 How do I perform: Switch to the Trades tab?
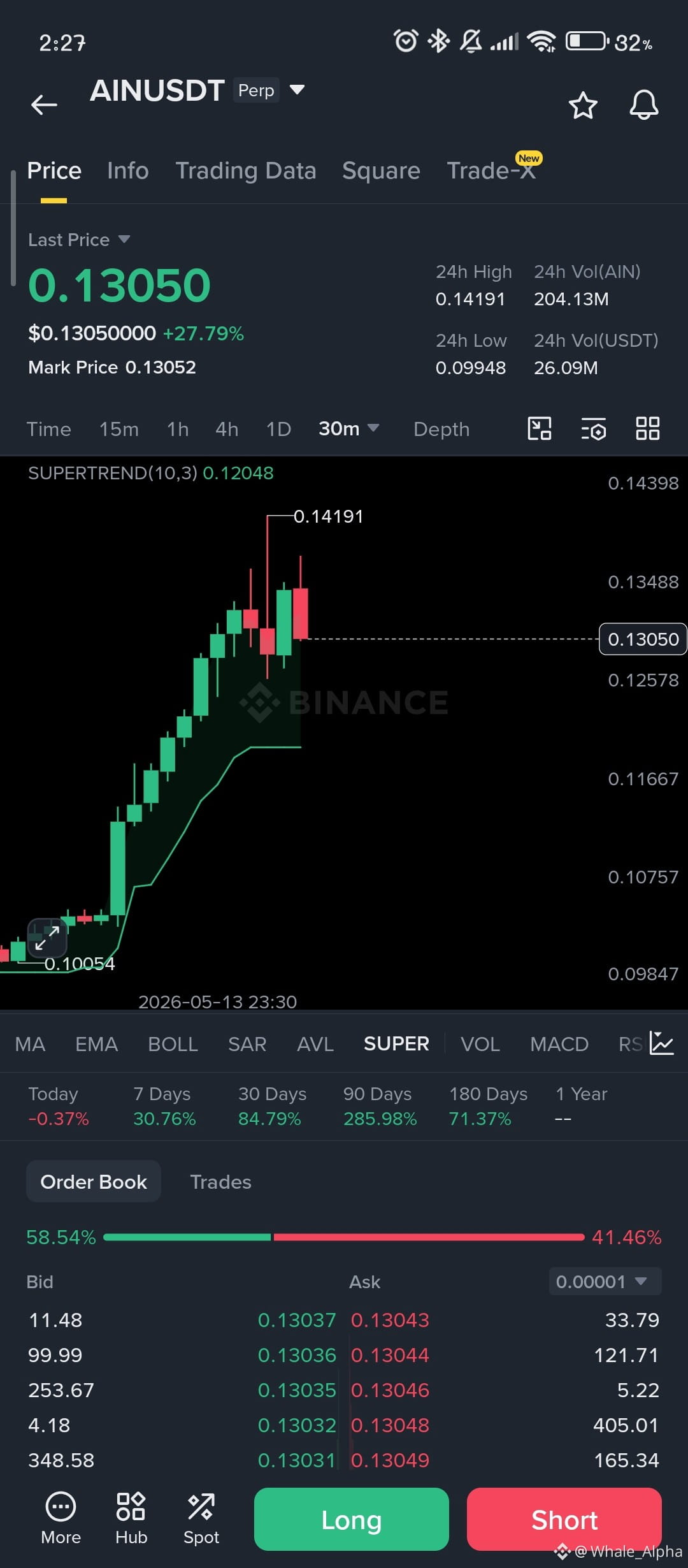[x=220, y=1182]
